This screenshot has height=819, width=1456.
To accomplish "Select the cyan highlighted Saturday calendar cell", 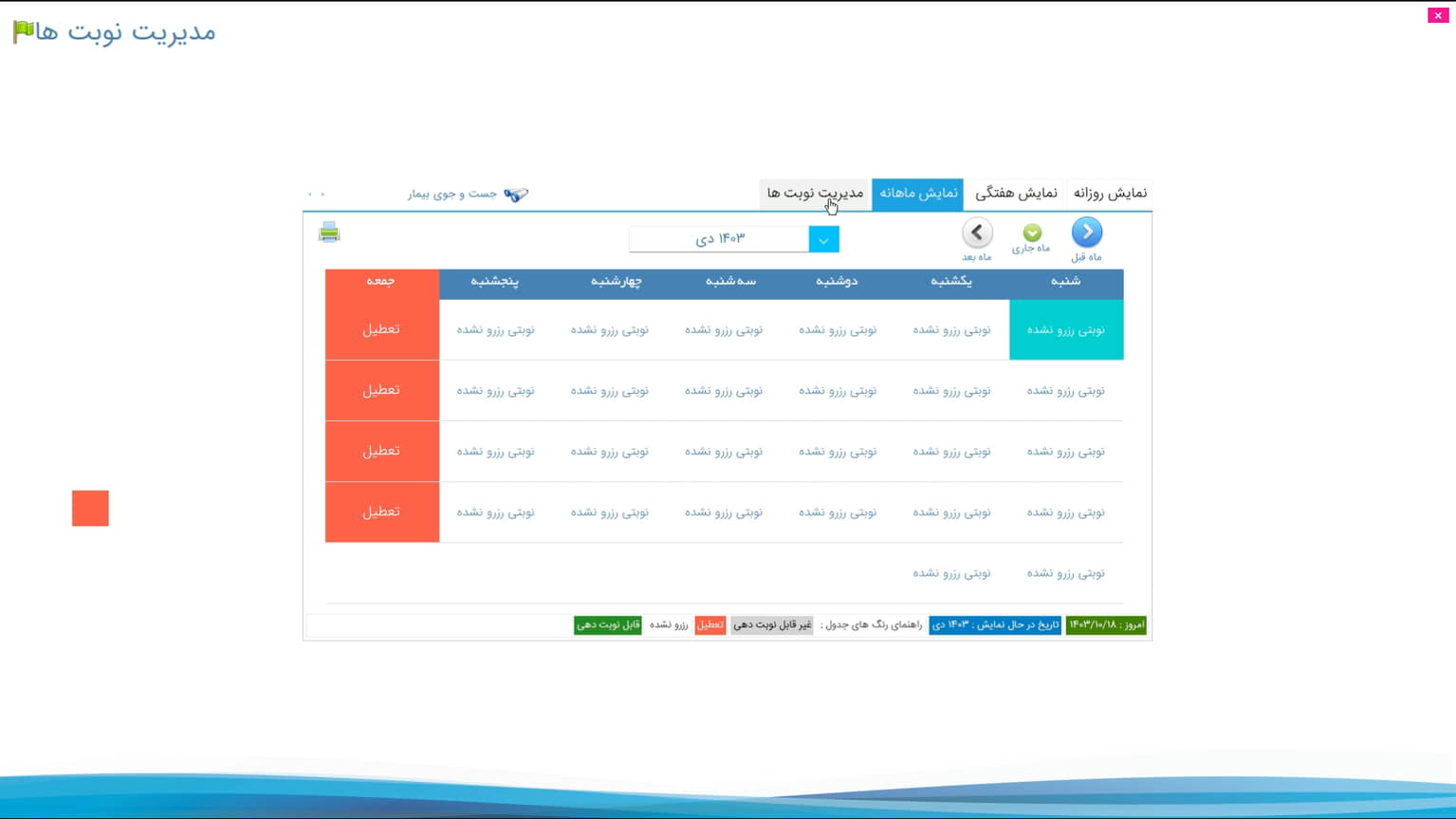I will click(x=1065, y=330).
